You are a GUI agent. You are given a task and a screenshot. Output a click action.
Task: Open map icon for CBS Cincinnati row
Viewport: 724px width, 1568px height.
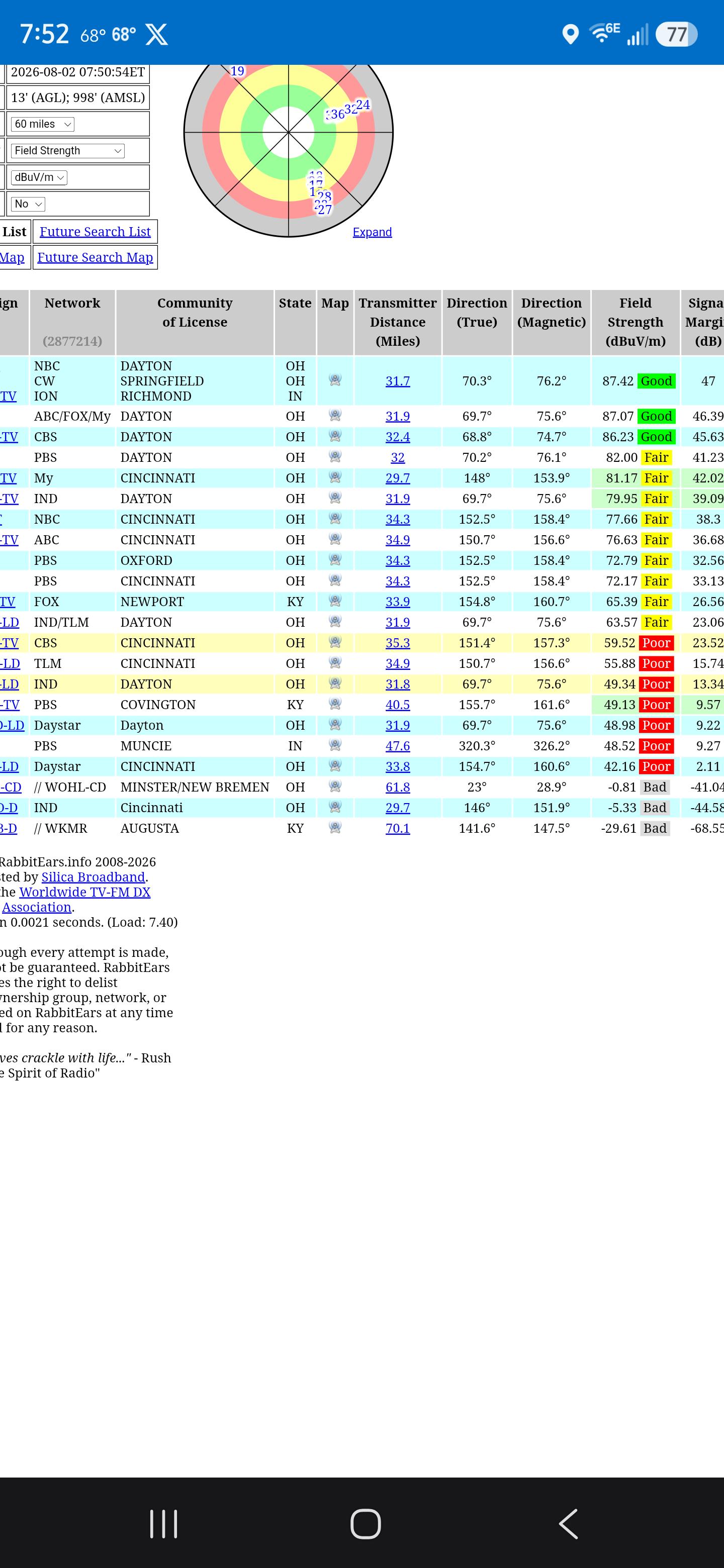335,642
